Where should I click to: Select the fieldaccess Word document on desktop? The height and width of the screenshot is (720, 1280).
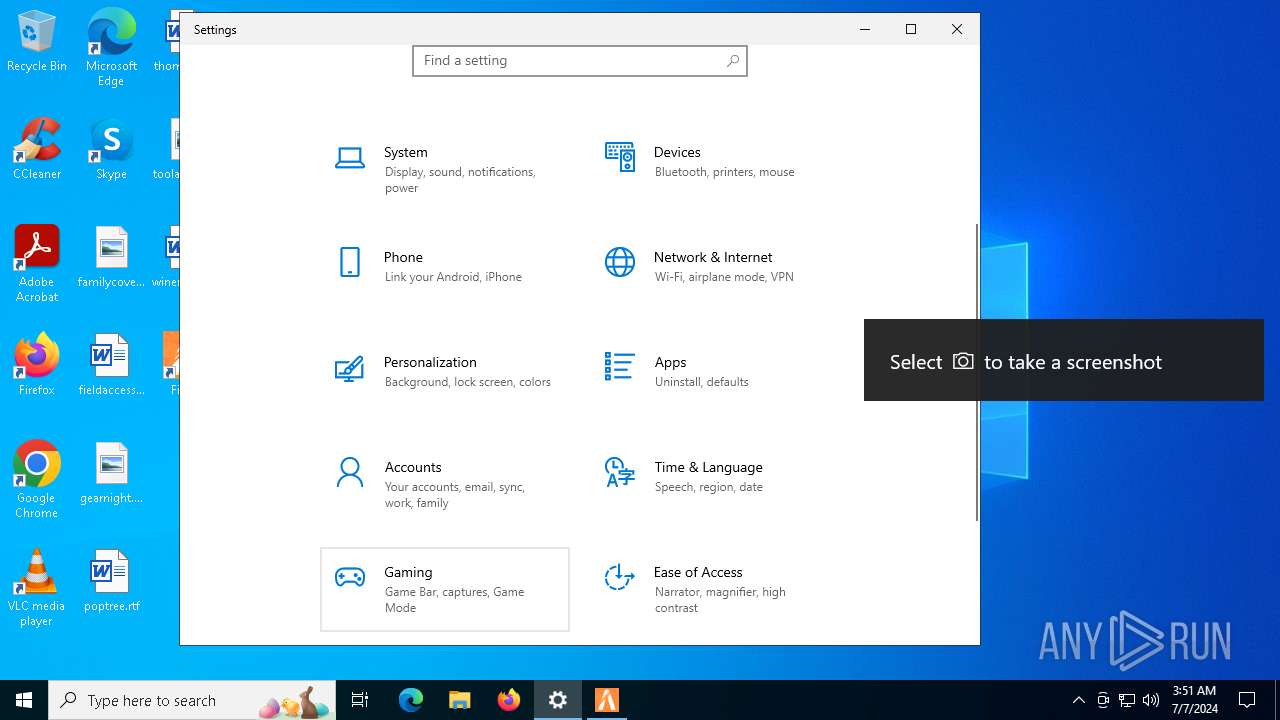coord(111,365)
